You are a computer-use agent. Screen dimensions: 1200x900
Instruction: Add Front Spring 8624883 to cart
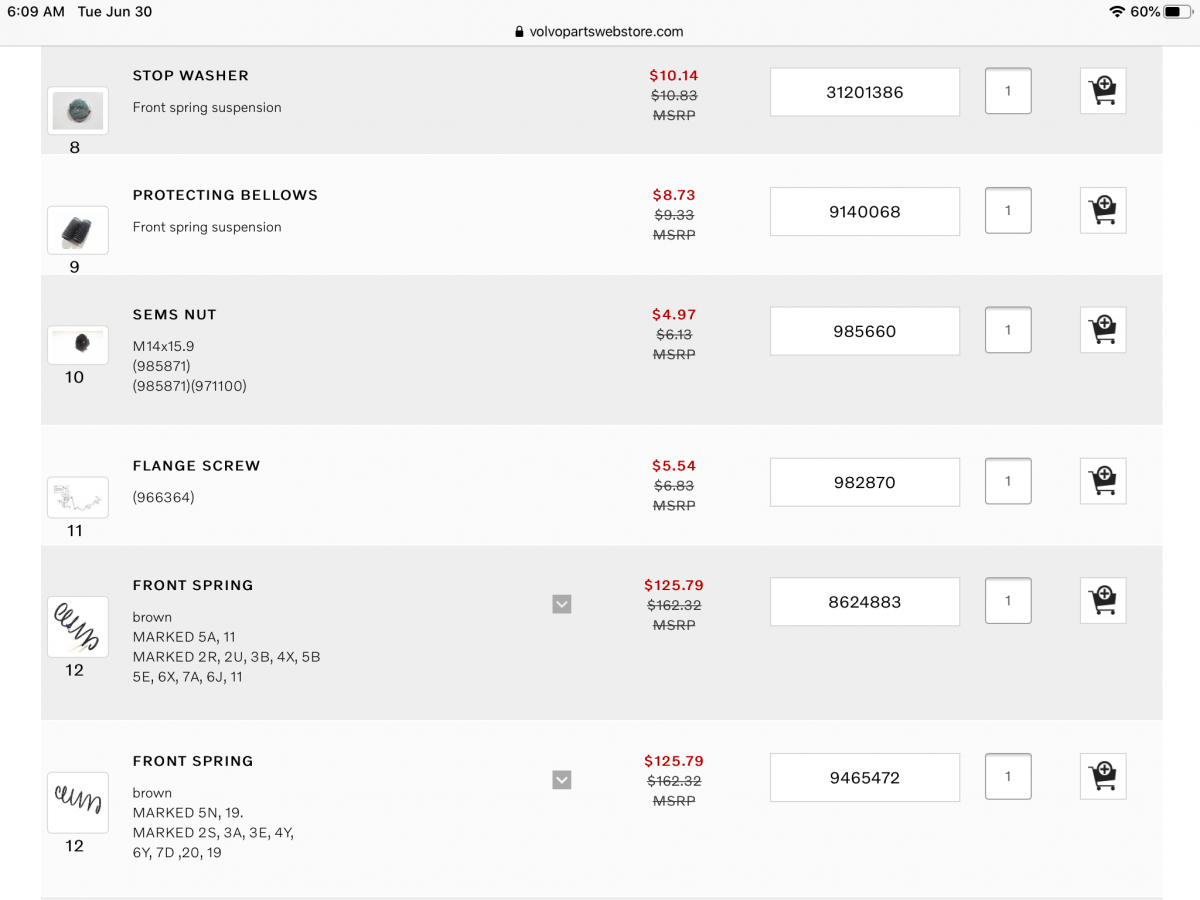point(1103,601)
